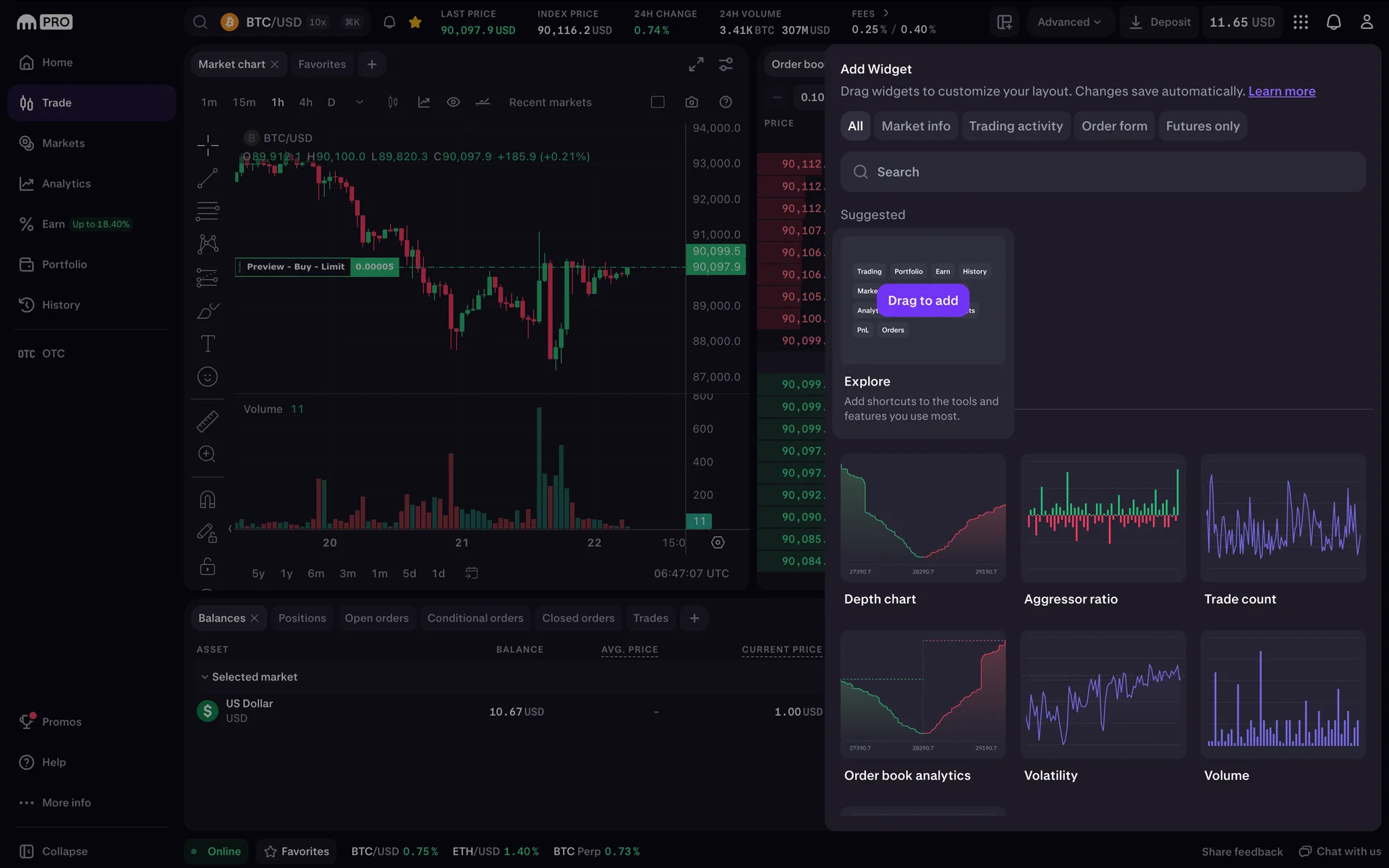
Task: Select the Depth chart widget thumbnail
Action: 922,518
